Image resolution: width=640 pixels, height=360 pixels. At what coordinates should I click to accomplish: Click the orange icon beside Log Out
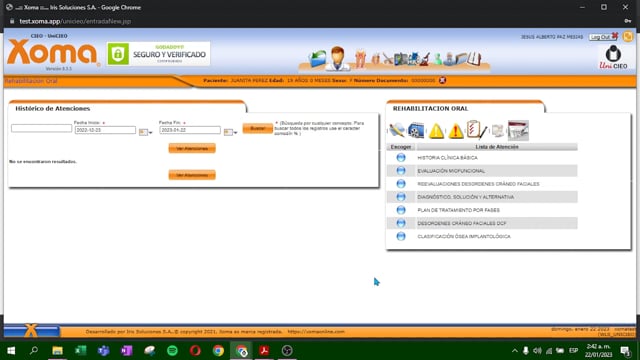click(x=628, y=36)
